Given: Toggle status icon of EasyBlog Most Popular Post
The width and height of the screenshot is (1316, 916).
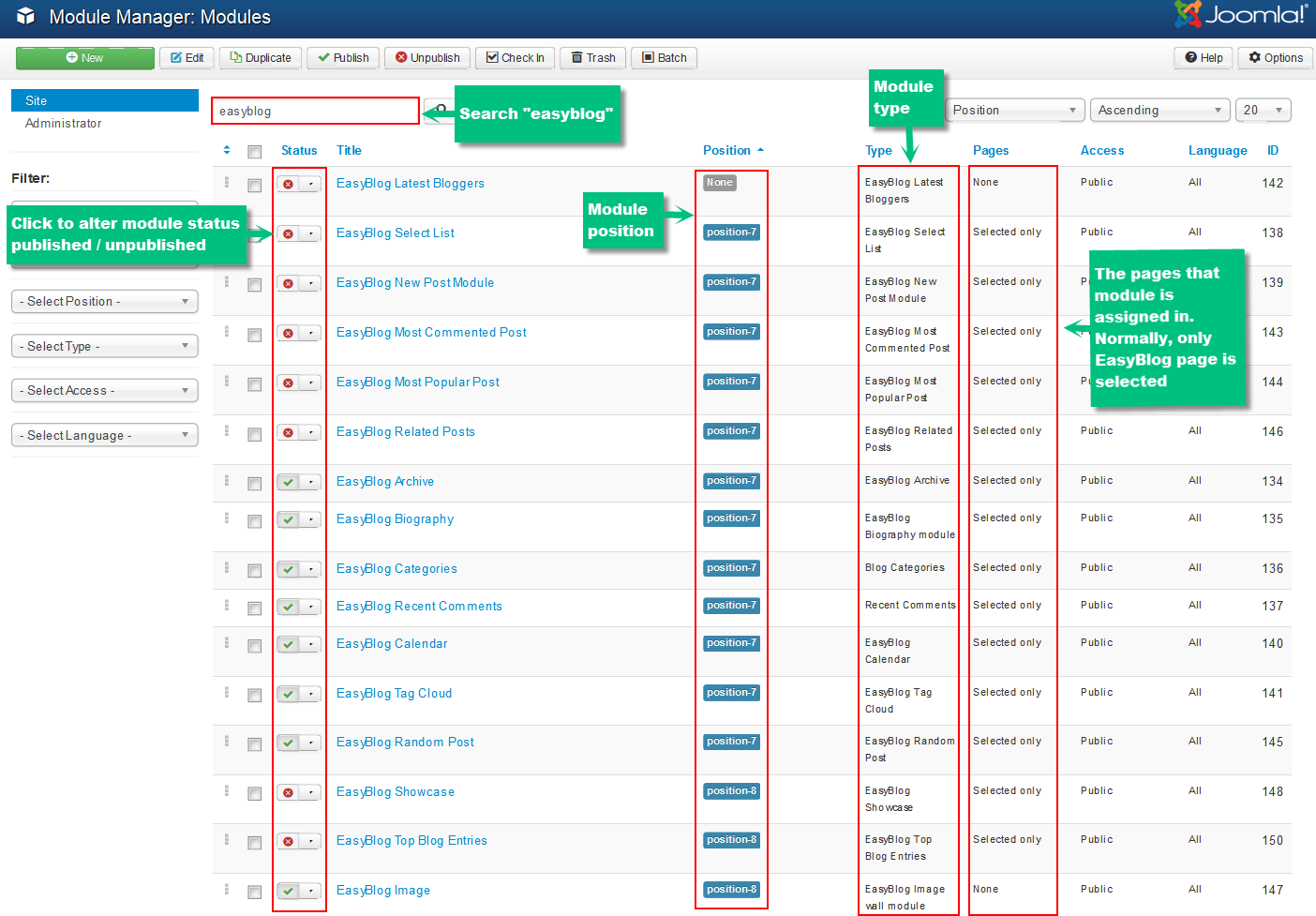Looking at the screenshot, I should point(288,383).
